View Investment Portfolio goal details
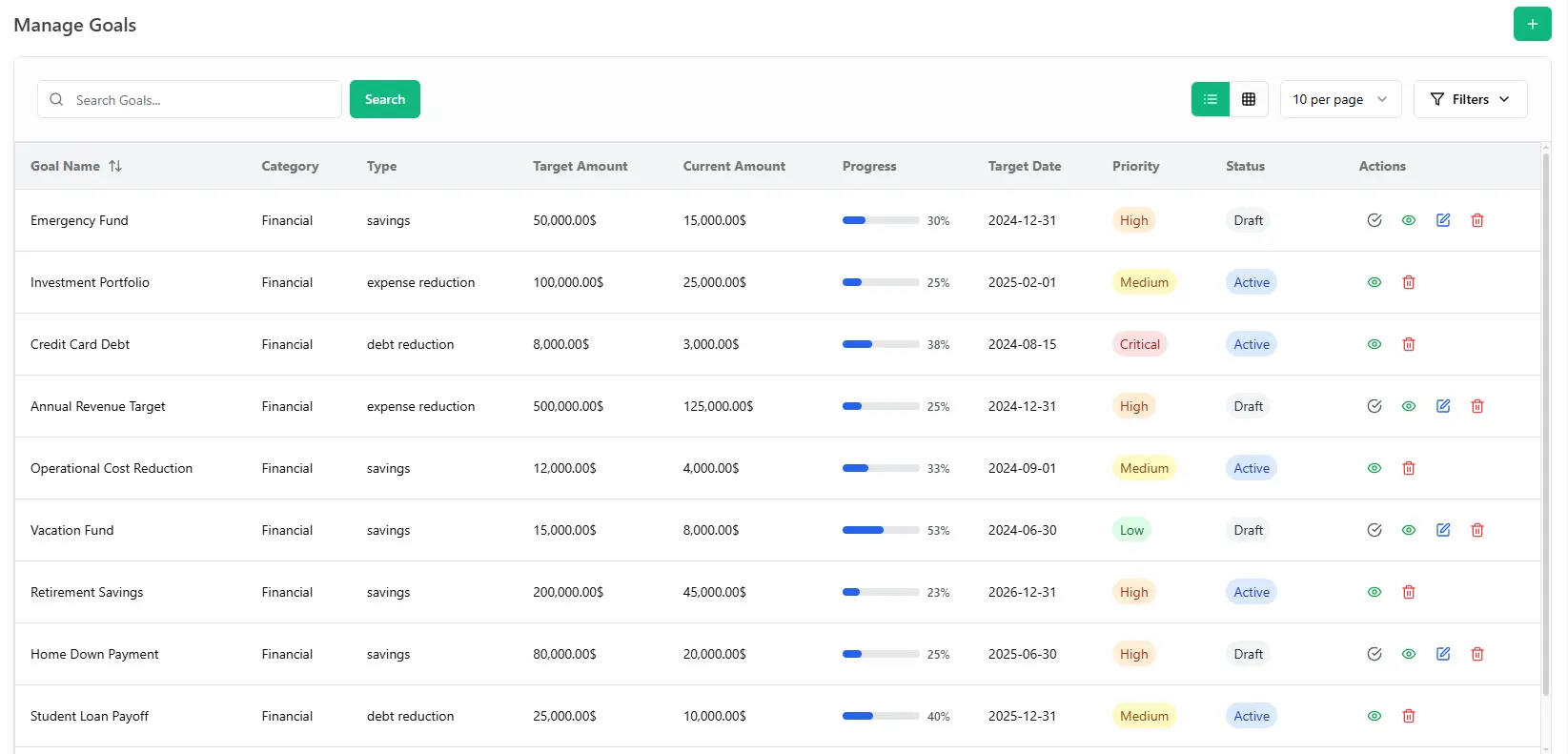1568x754 pixels. (1375, 282)
